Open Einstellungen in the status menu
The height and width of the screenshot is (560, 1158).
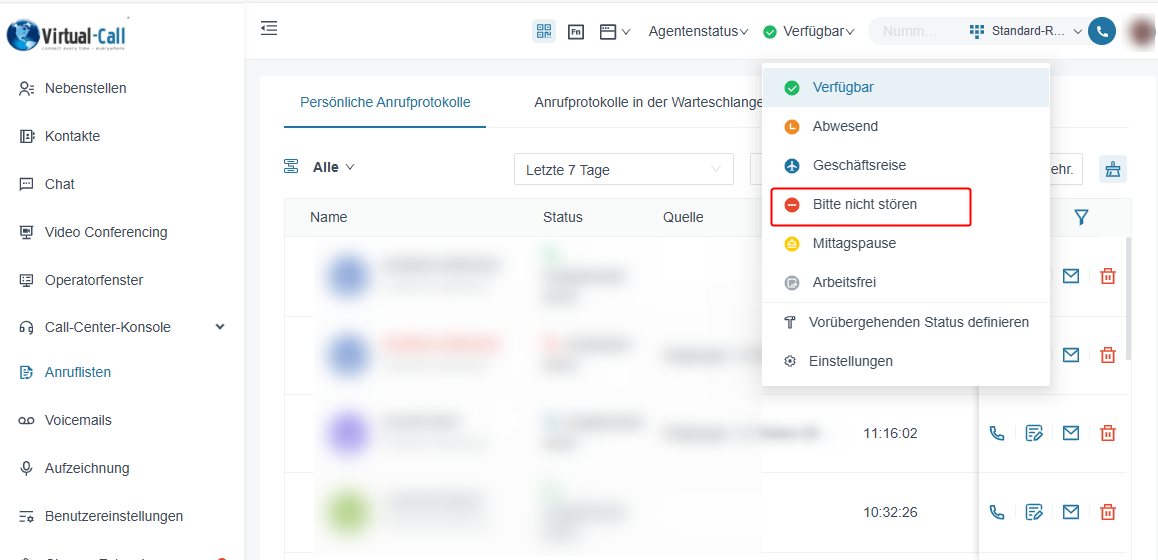(x=905, y=361)
